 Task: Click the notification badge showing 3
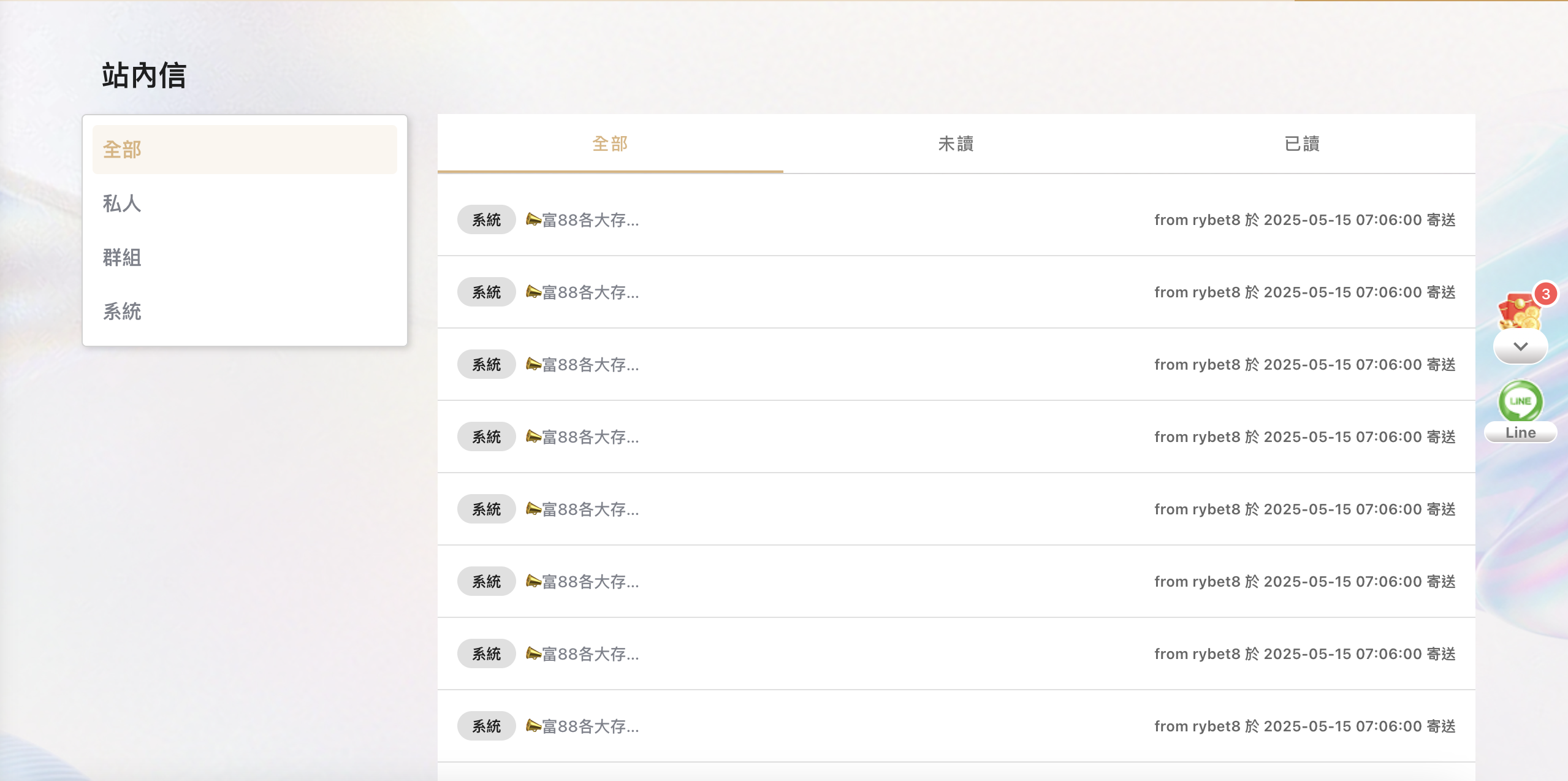(x=1546, y=294)
